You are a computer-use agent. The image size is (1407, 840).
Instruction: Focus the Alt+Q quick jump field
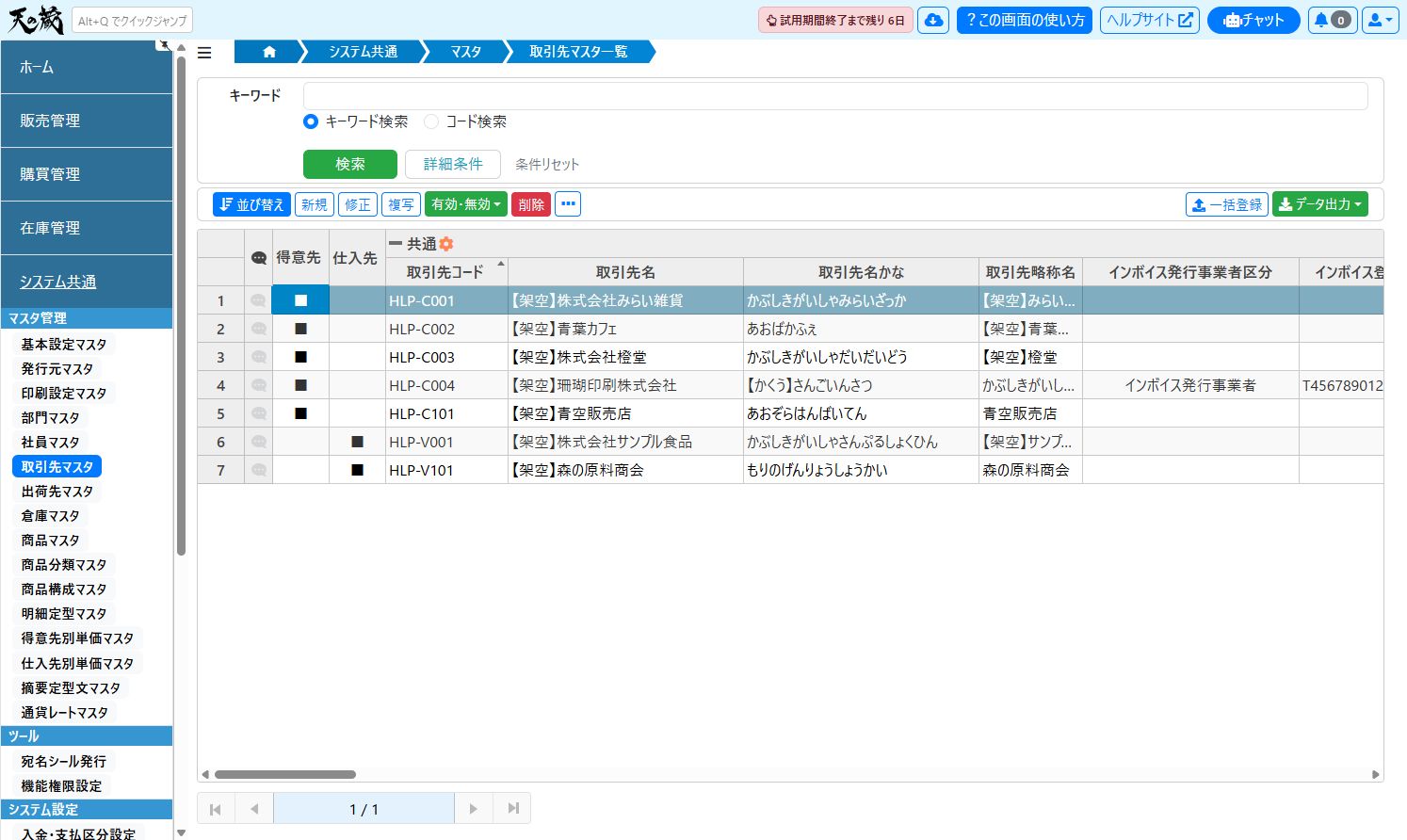[x=133, y=20]
